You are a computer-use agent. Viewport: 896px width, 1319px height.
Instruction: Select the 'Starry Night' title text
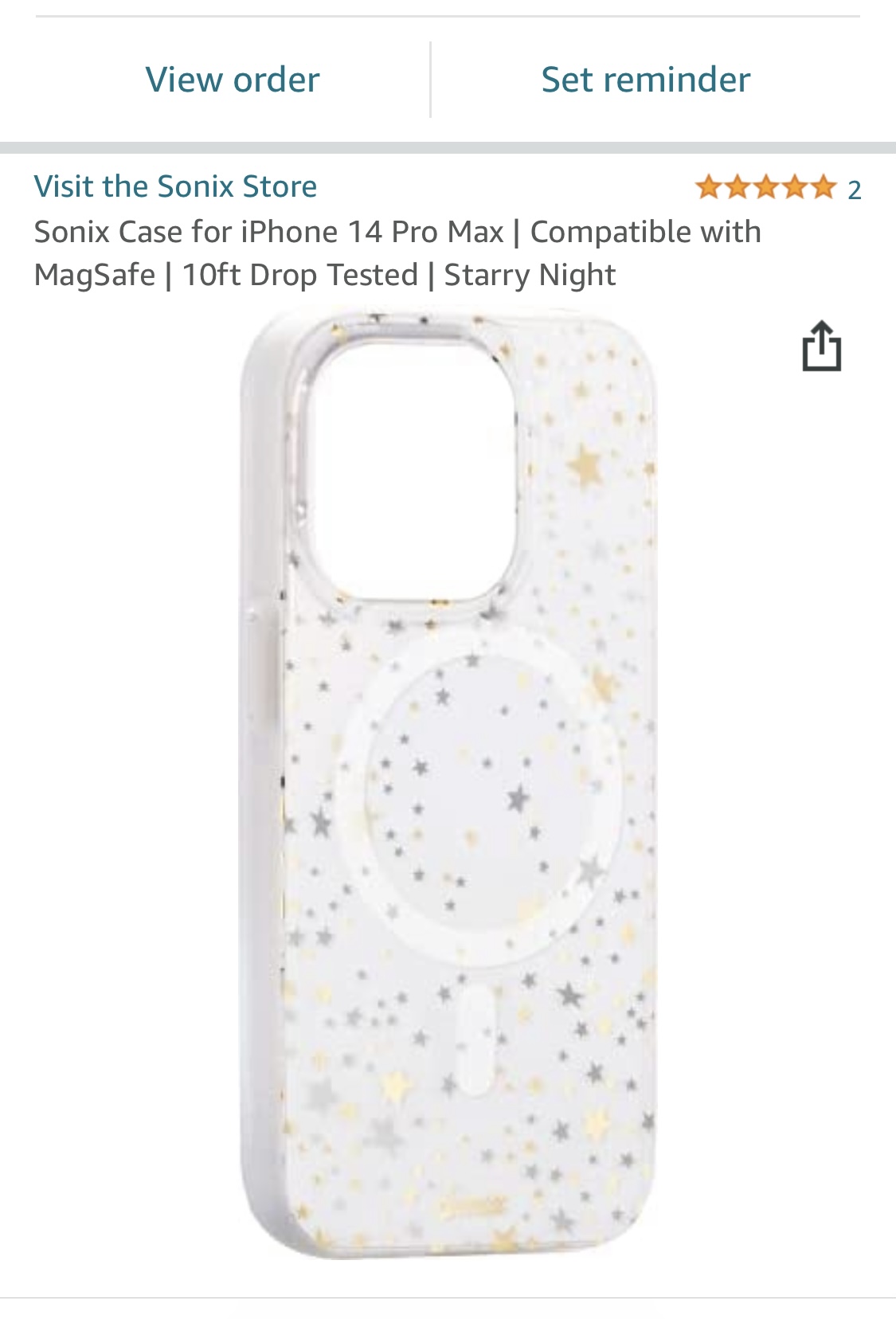(530, 275)
